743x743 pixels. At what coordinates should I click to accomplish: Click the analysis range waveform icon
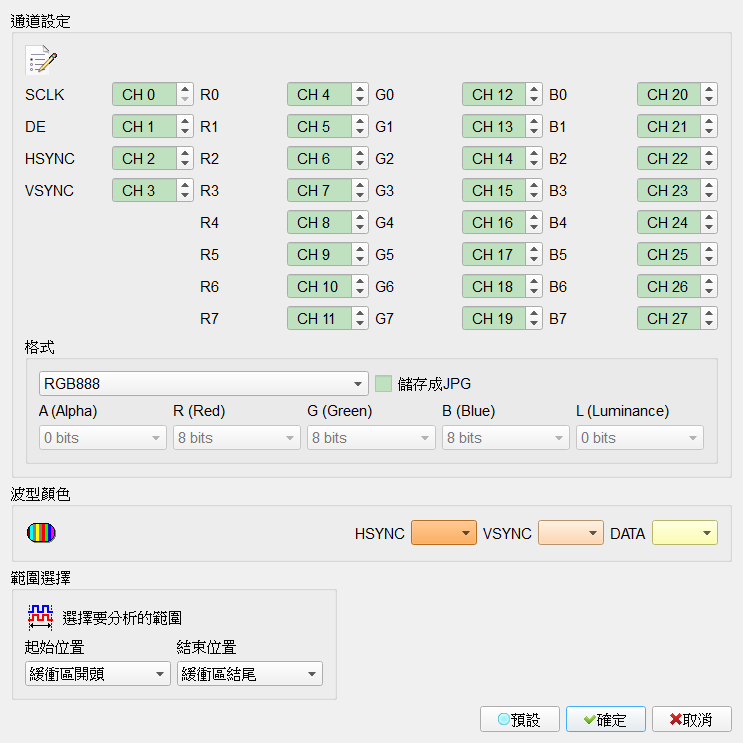[x=40, y=617]
